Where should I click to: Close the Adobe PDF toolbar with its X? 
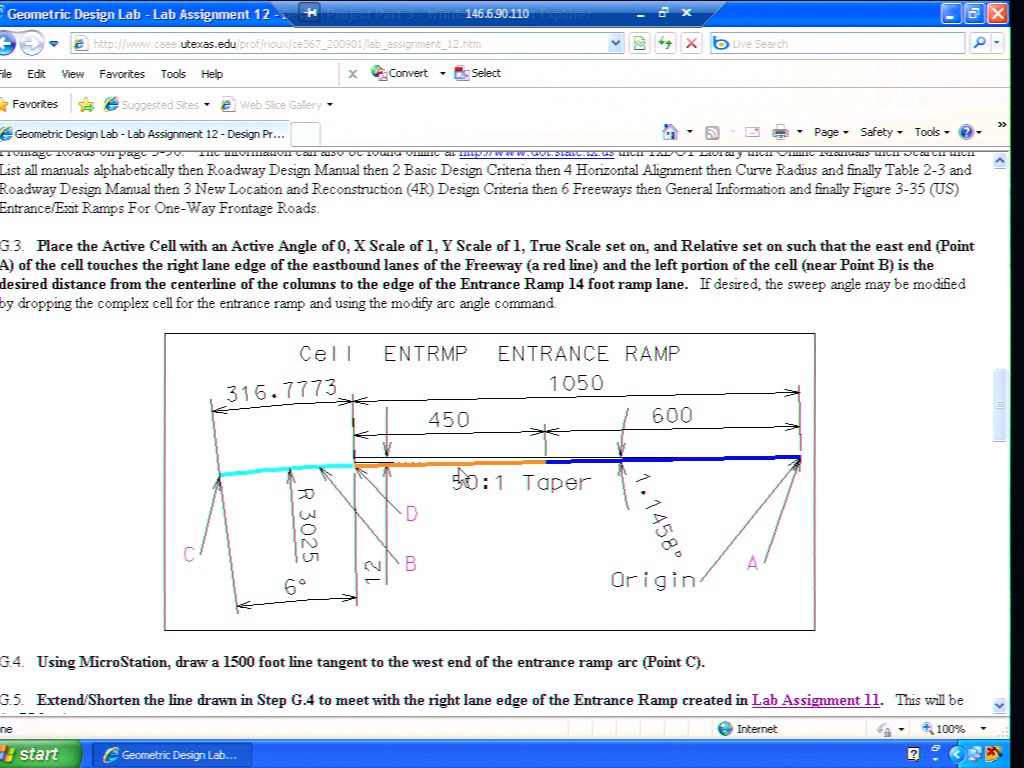pyautogui.click(x=353, y=74)
